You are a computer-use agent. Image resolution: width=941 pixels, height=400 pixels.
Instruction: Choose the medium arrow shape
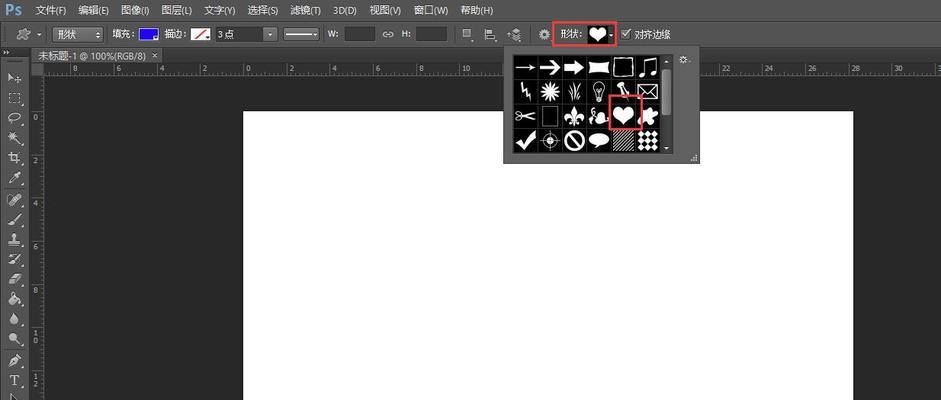coord(550,68)
